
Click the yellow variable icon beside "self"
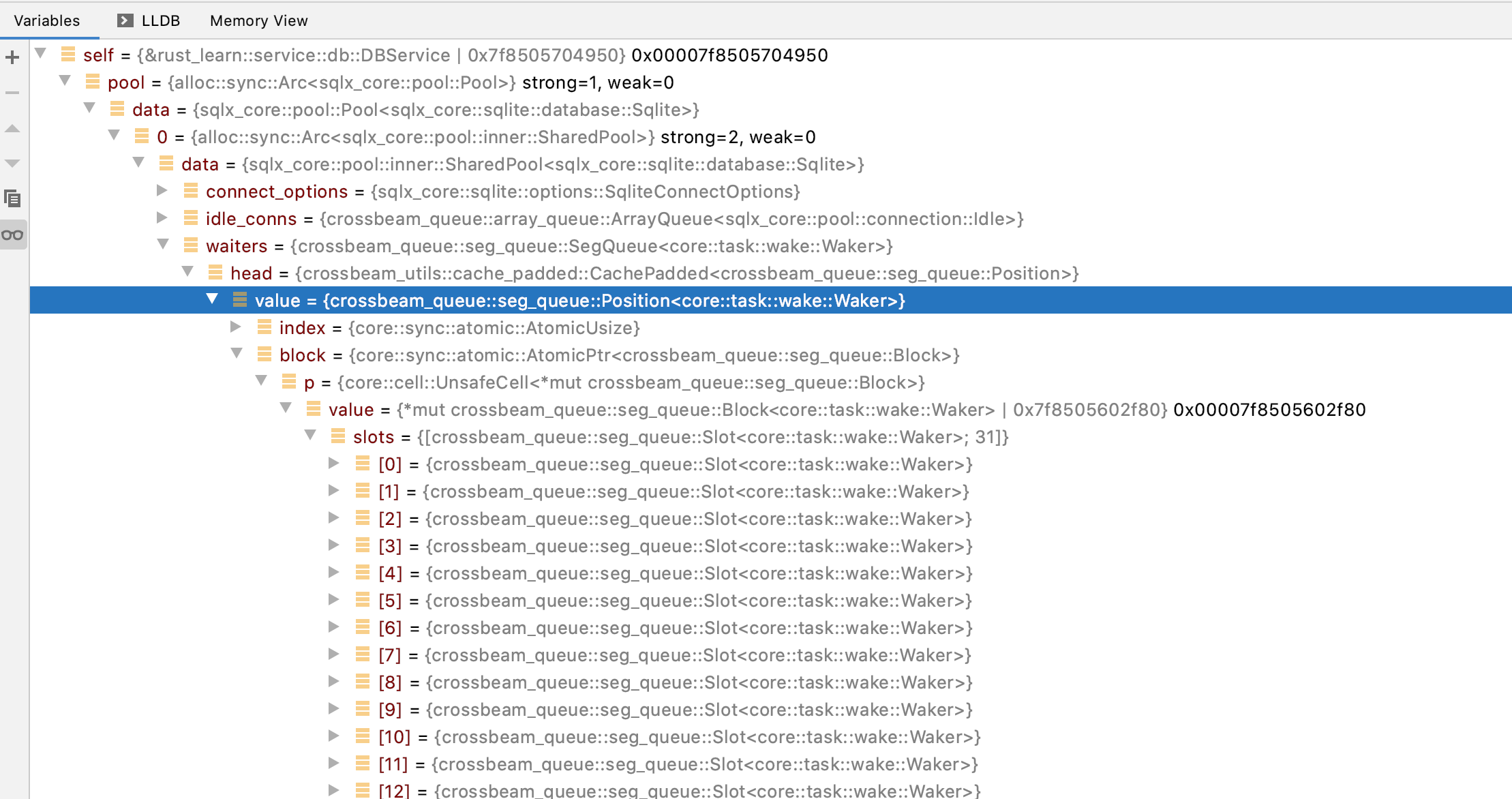67,55
